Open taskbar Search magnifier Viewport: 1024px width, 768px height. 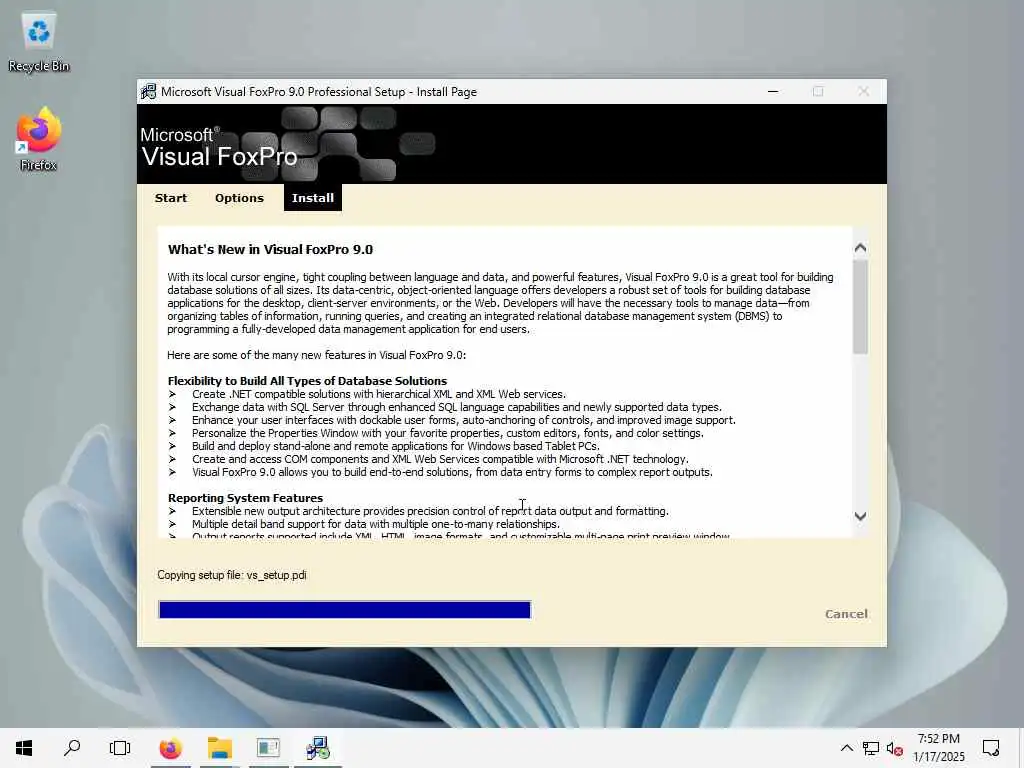pos(72,748)
